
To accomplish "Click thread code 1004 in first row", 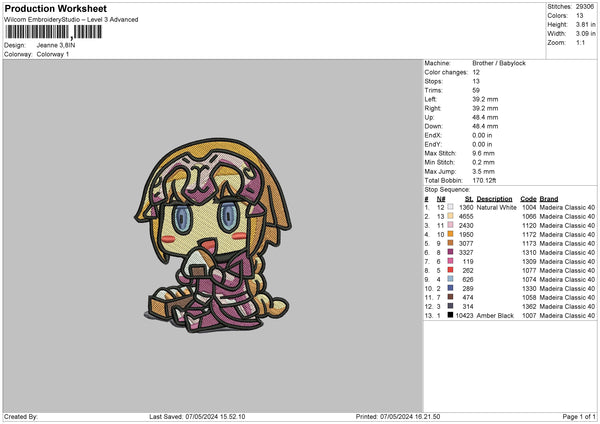I will (x=529, y=207).
